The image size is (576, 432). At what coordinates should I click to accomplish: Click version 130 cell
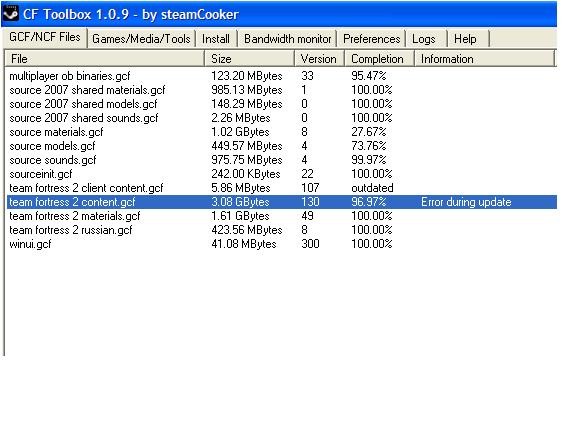[310, 202]
